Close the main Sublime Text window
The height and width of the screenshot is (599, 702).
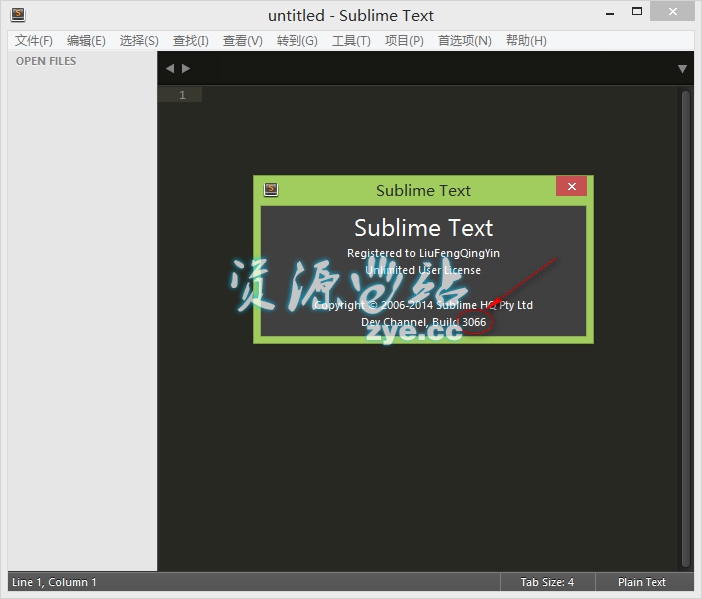pos(672,12)
